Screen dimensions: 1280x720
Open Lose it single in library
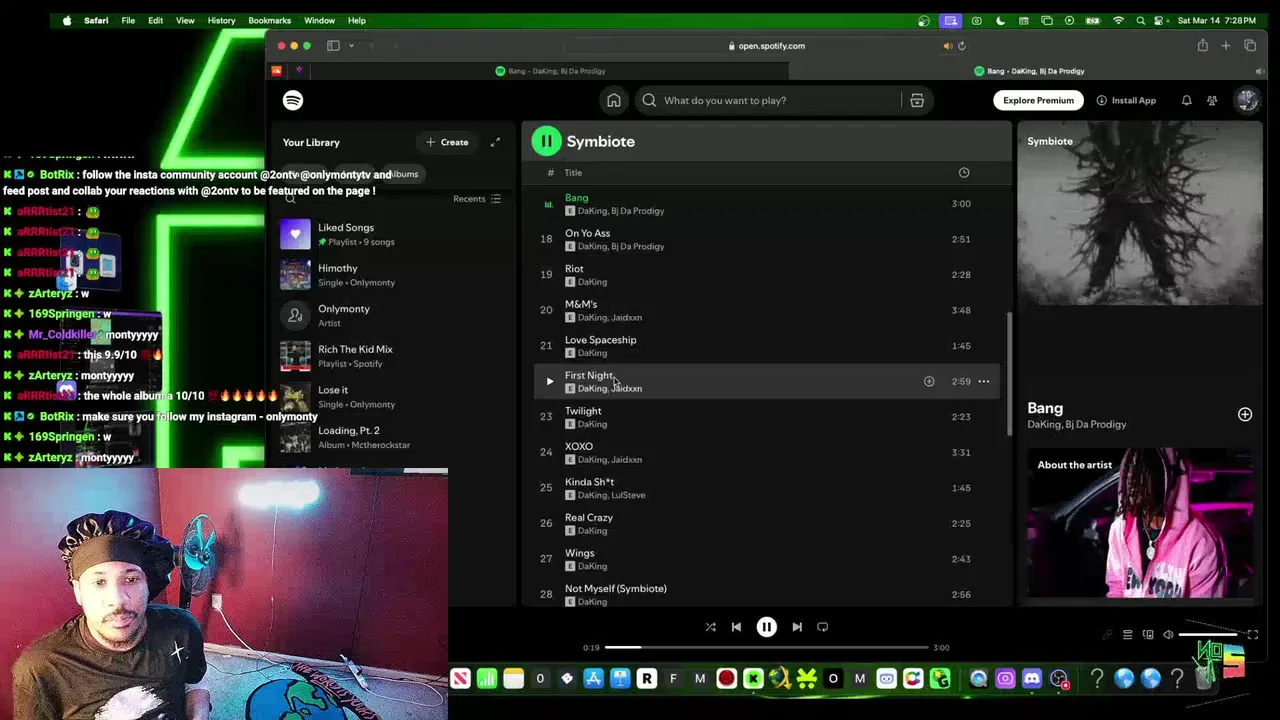[x=392, y=397]
